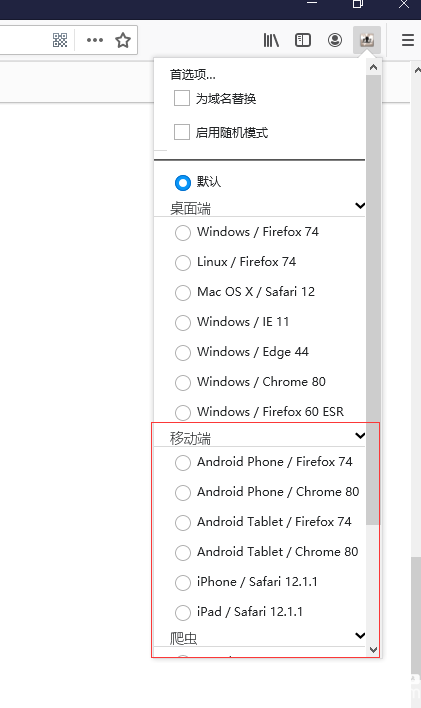Expand the 爬虫 section chevron
The image size is (421, 708).
tap(360, 636)
